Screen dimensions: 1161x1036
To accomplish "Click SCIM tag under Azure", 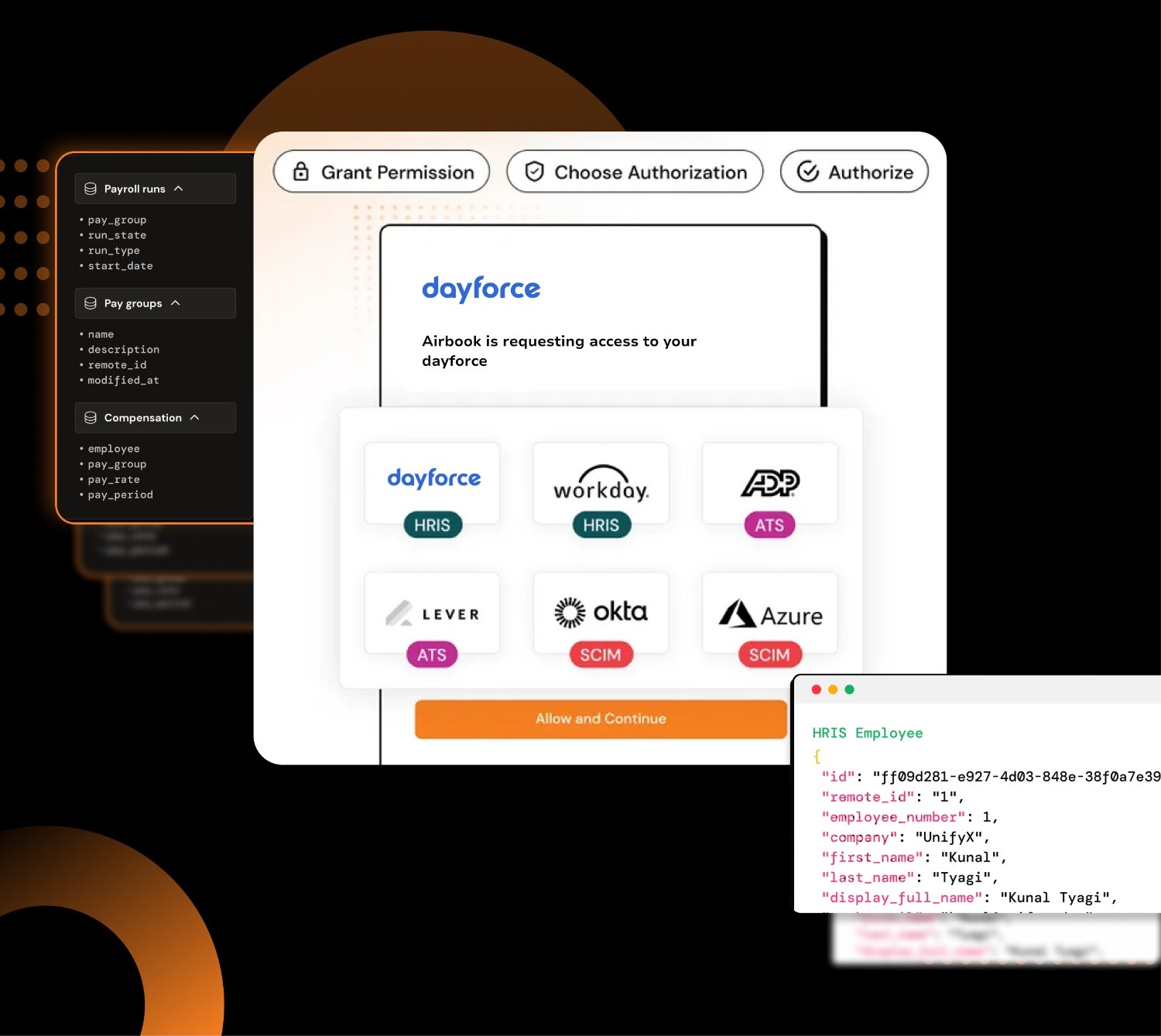I will [769, 655].
